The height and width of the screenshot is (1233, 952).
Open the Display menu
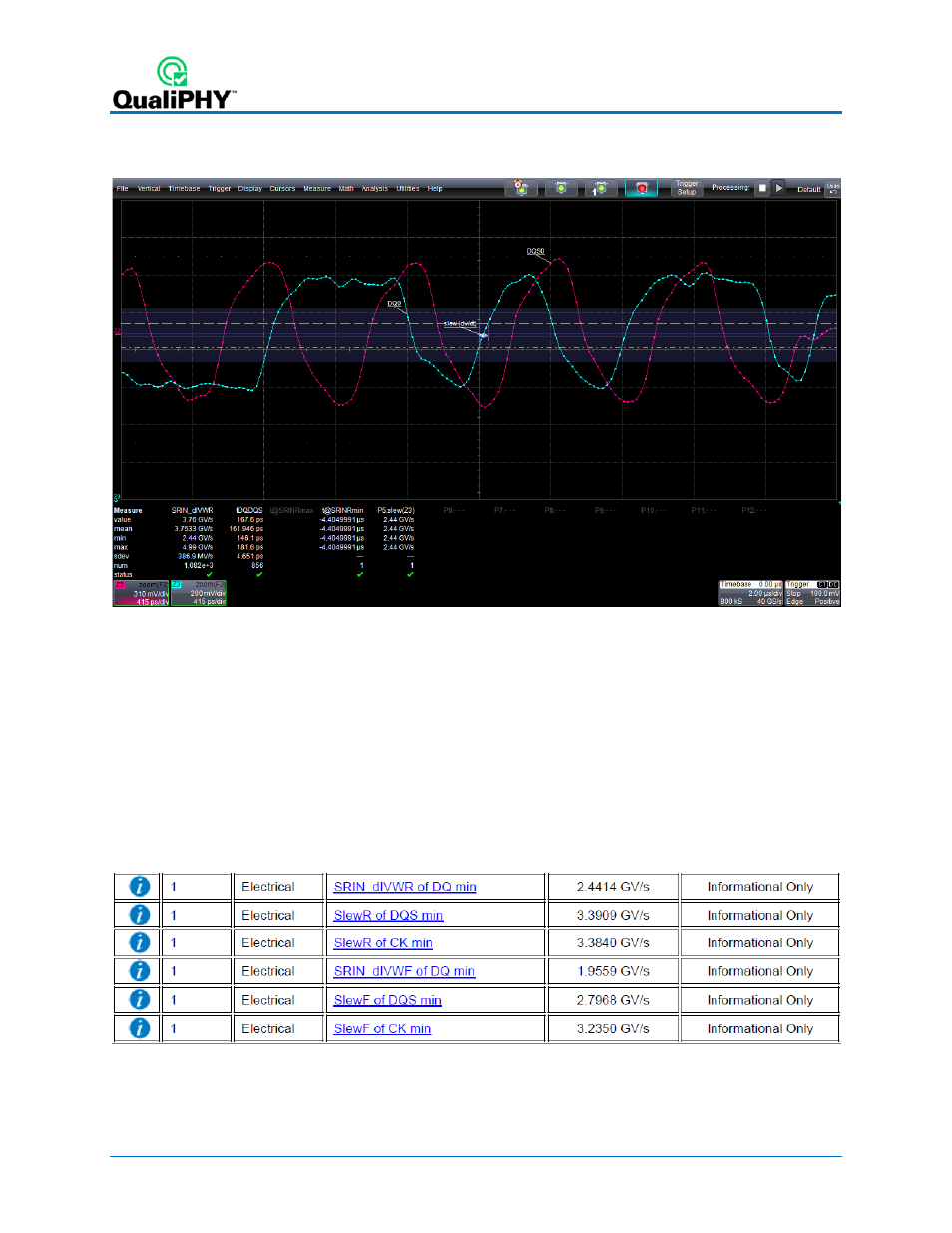(250, 188)
